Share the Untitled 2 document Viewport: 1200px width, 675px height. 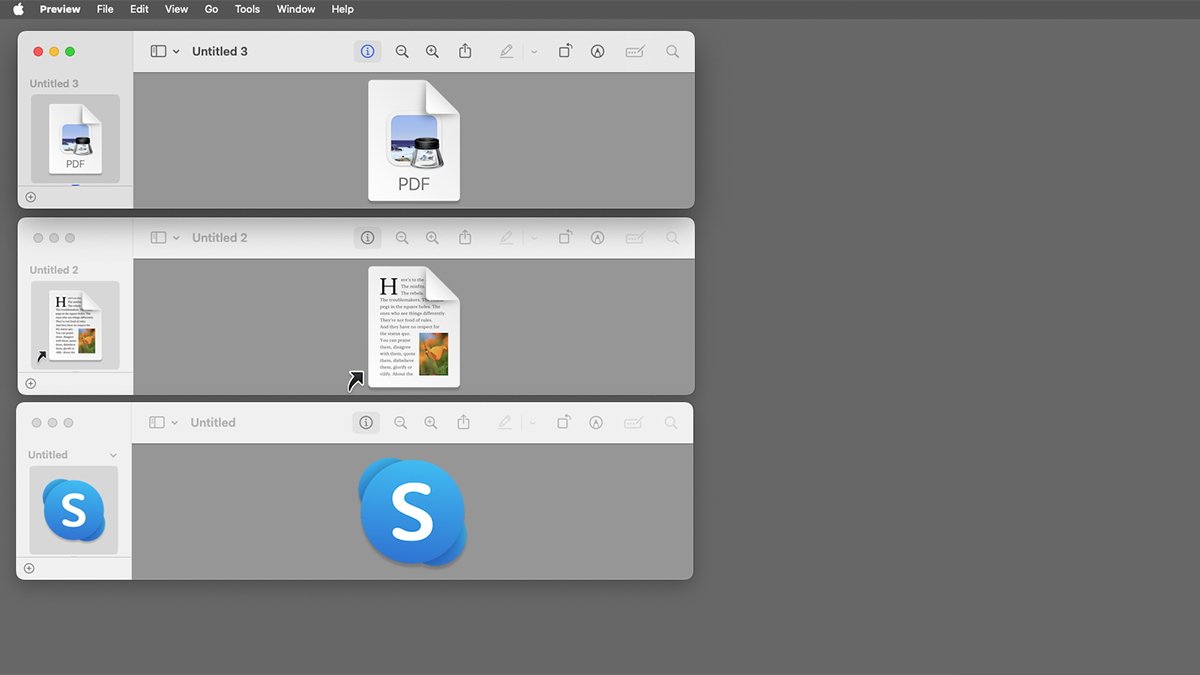(465, 237)
